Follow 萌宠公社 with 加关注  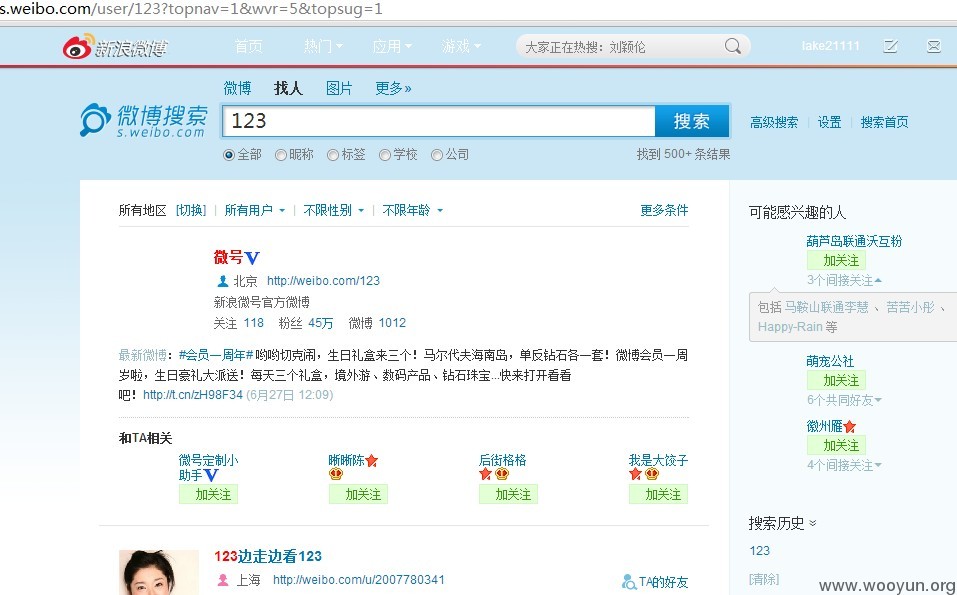pos(836,381)
